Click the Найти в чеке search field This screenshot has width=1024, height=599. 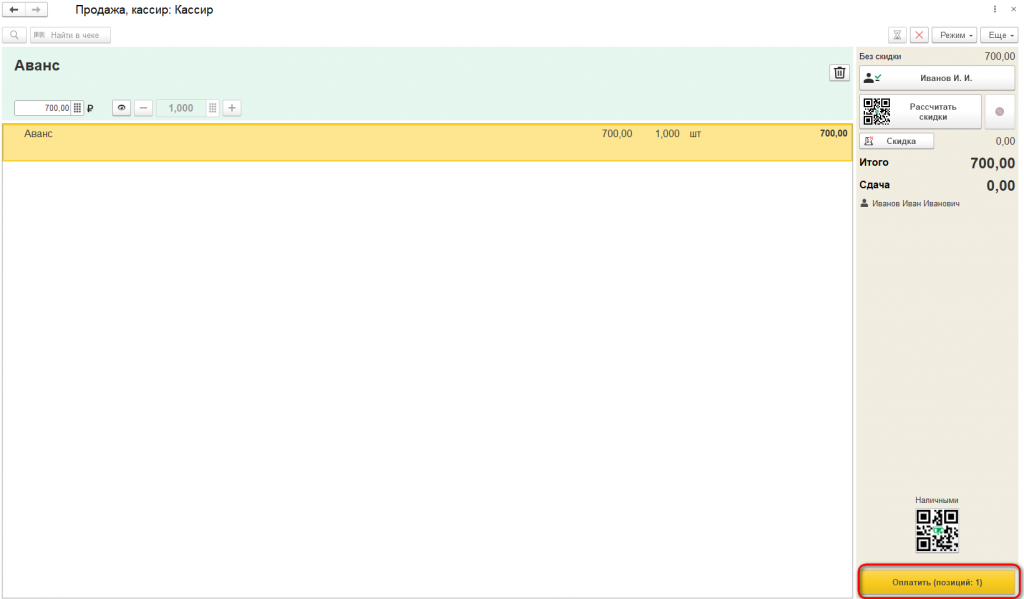tap(71, 35)
